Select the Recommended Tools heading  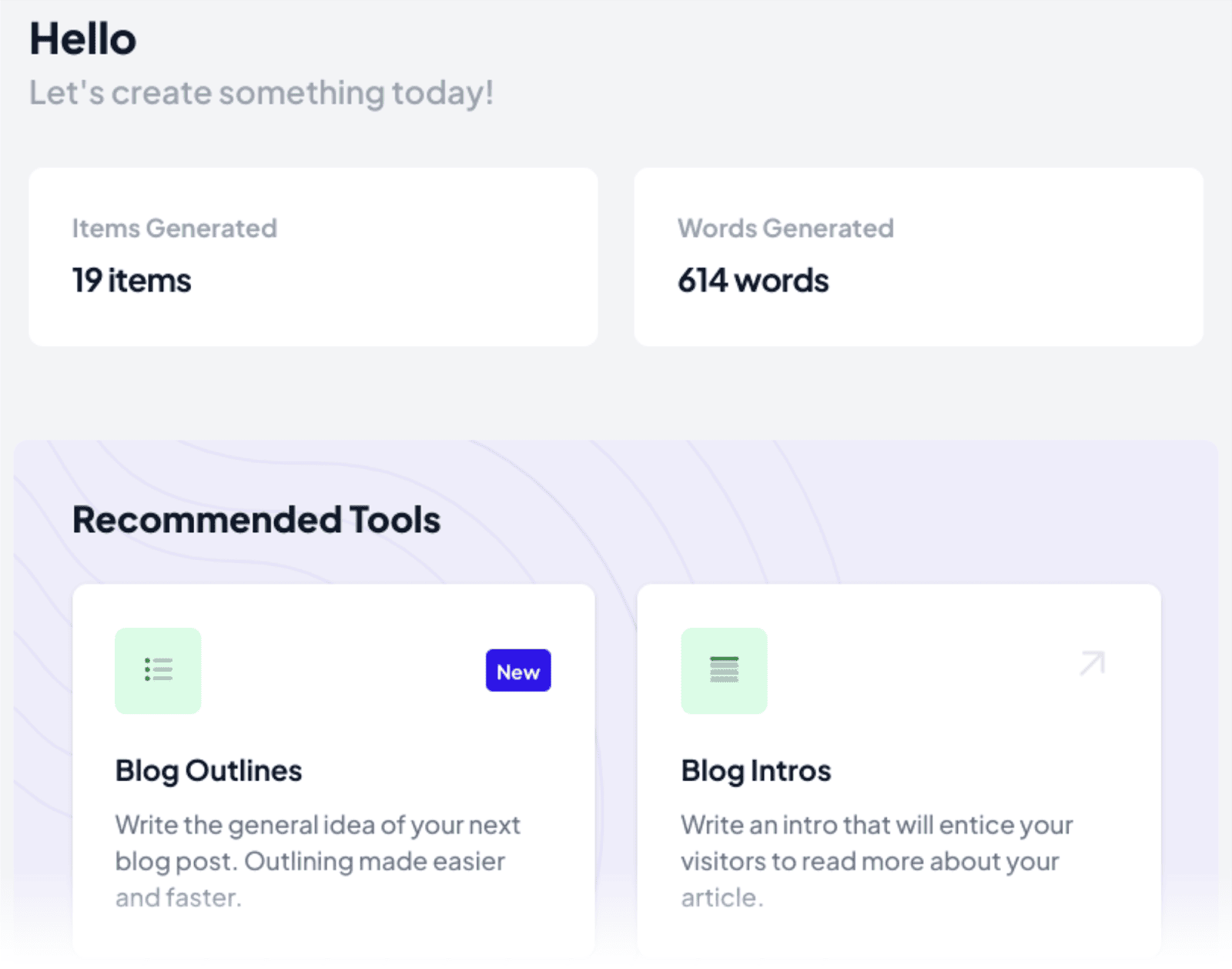click(x=256, y=519)
